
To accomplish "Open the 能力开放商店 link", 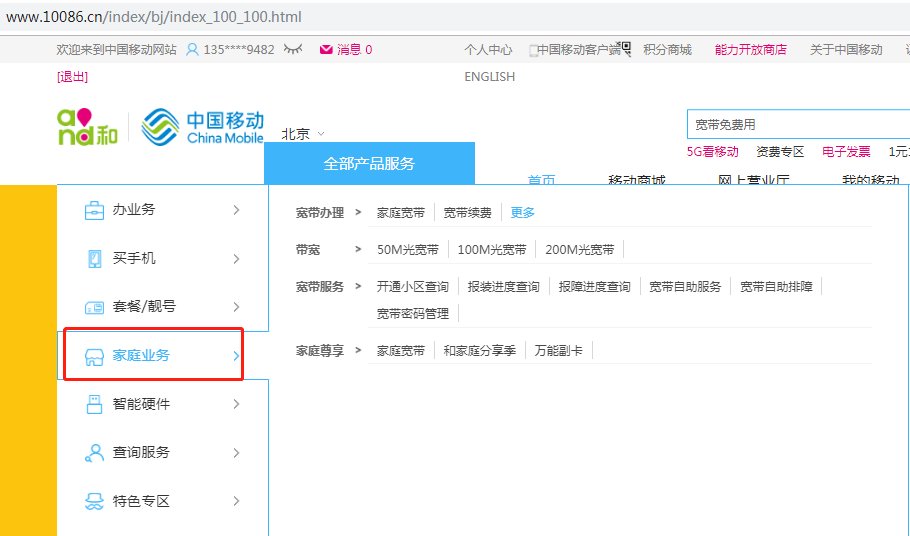I will point(751,50).
